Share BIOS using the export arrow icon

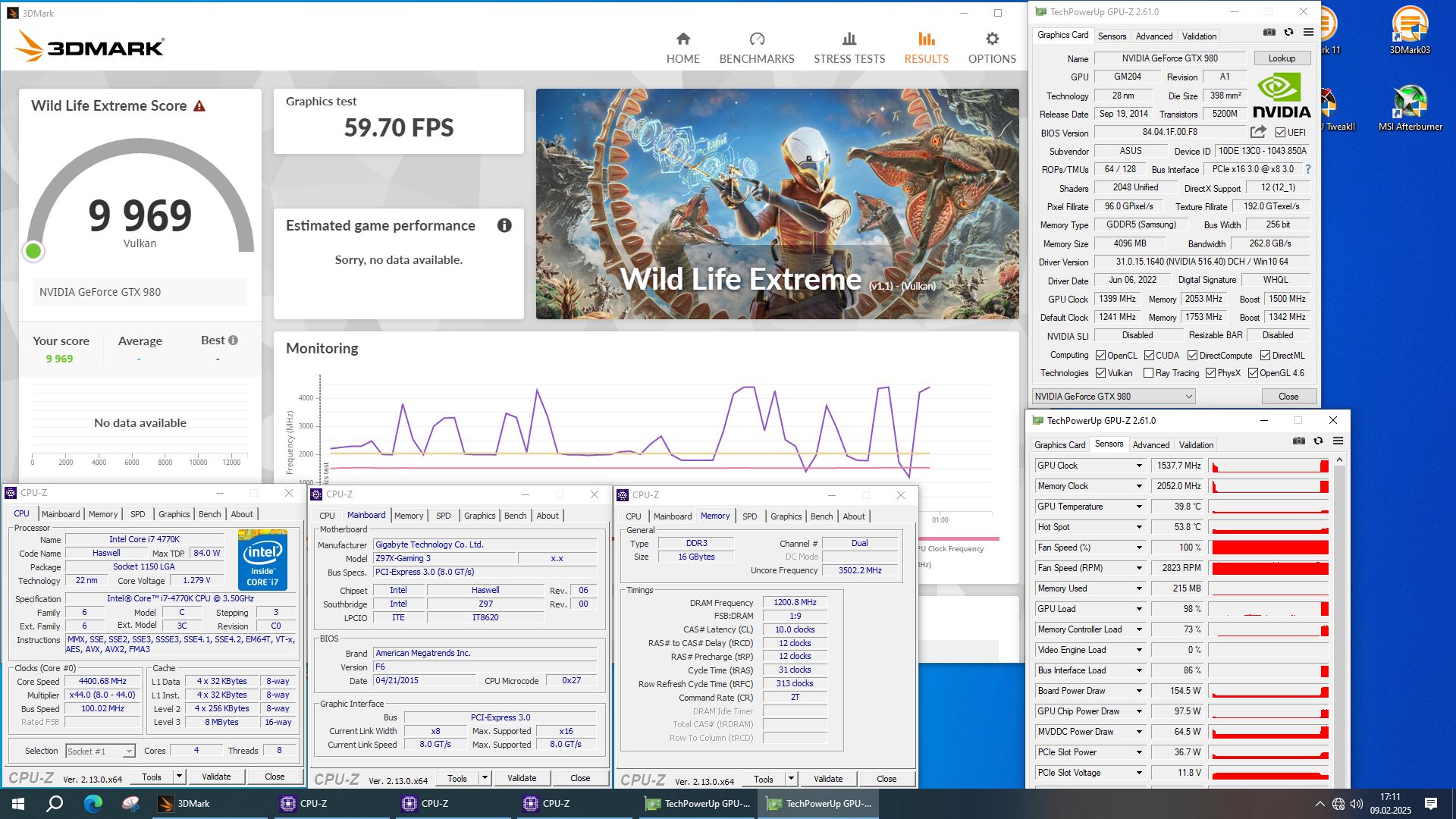tap(1258, 132)
